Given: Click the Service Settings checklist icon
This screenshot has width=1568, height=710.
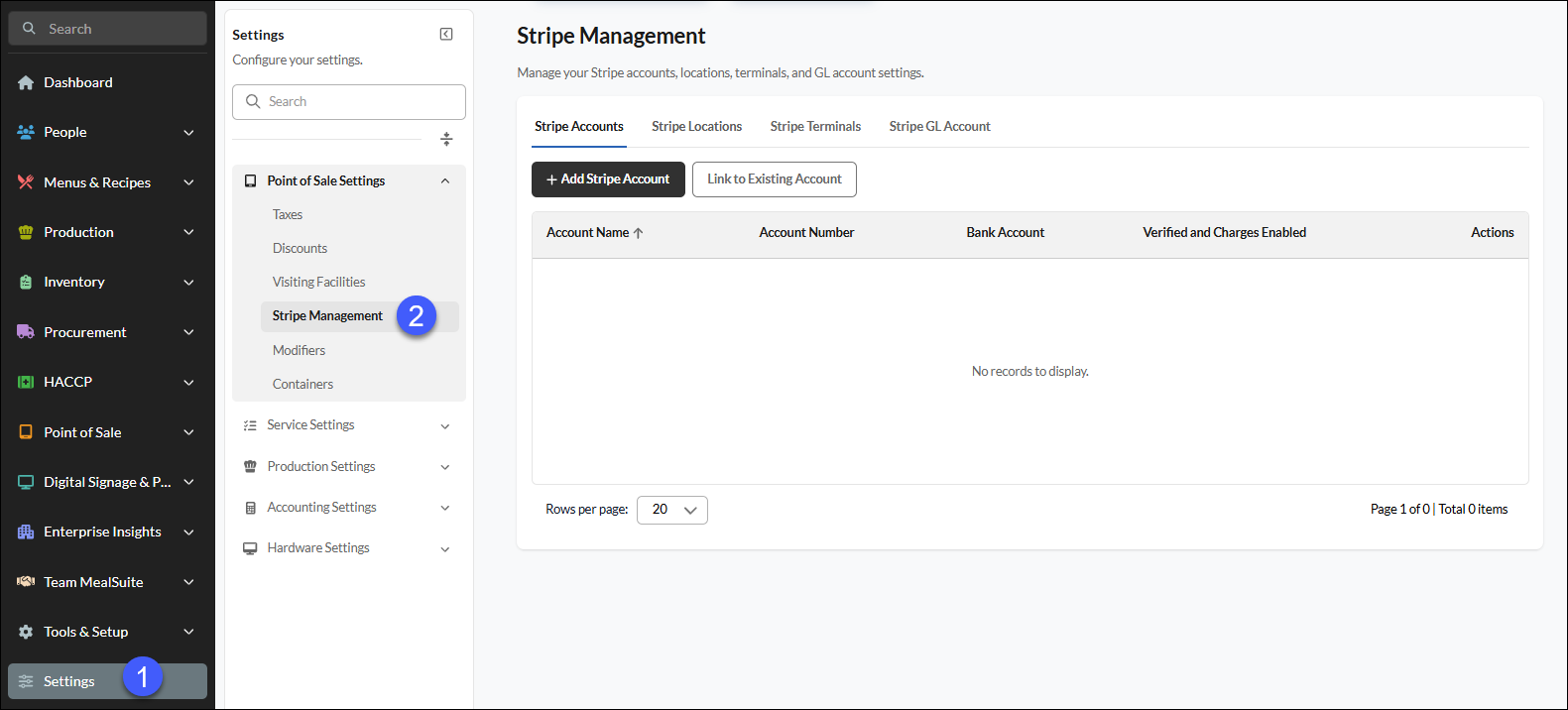Looking at the screenshot, I should pos(250,425).
